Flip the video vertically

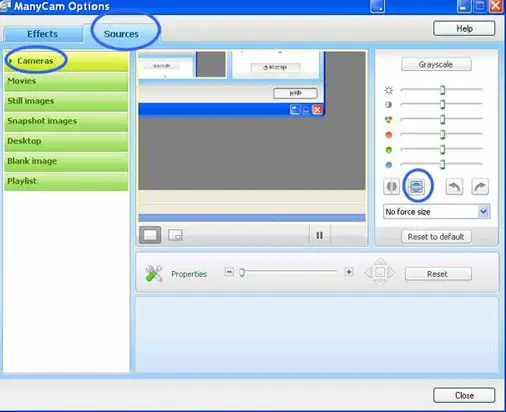pyautogui.click(x=417, y=187)
